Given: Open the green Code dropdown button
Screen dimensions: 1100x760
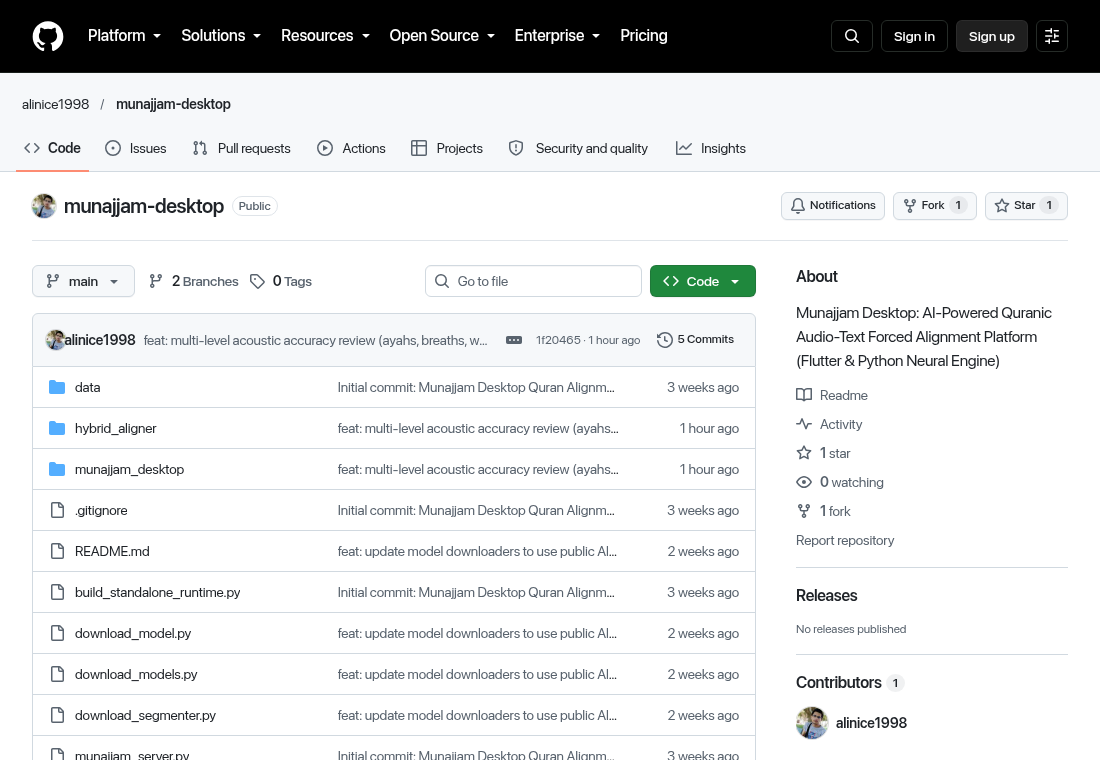Looking at the screenshot, I should pos(702,281).
